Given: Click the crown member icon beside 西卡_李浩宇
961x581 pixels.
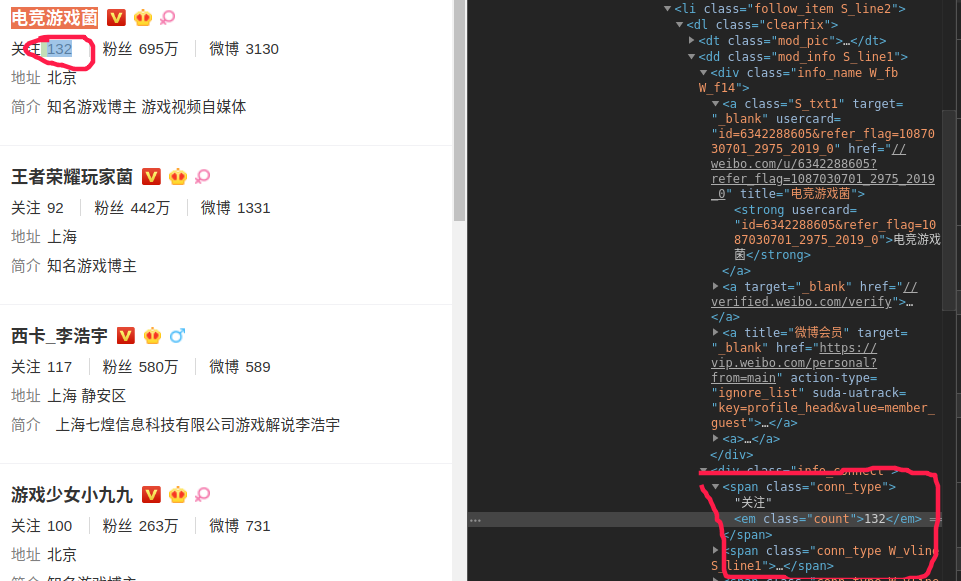Looking at the screenshot, I should point(152,335).
